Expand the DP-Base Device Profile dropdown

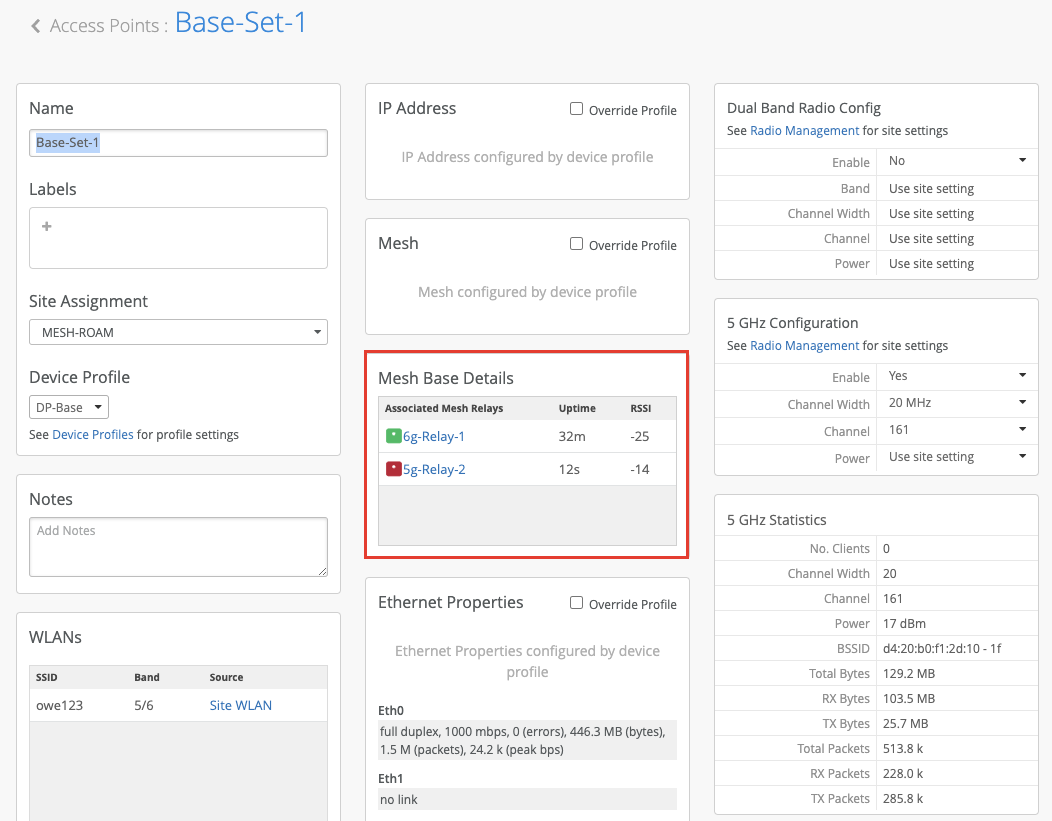pyautogui.click(x=69, y=407)
